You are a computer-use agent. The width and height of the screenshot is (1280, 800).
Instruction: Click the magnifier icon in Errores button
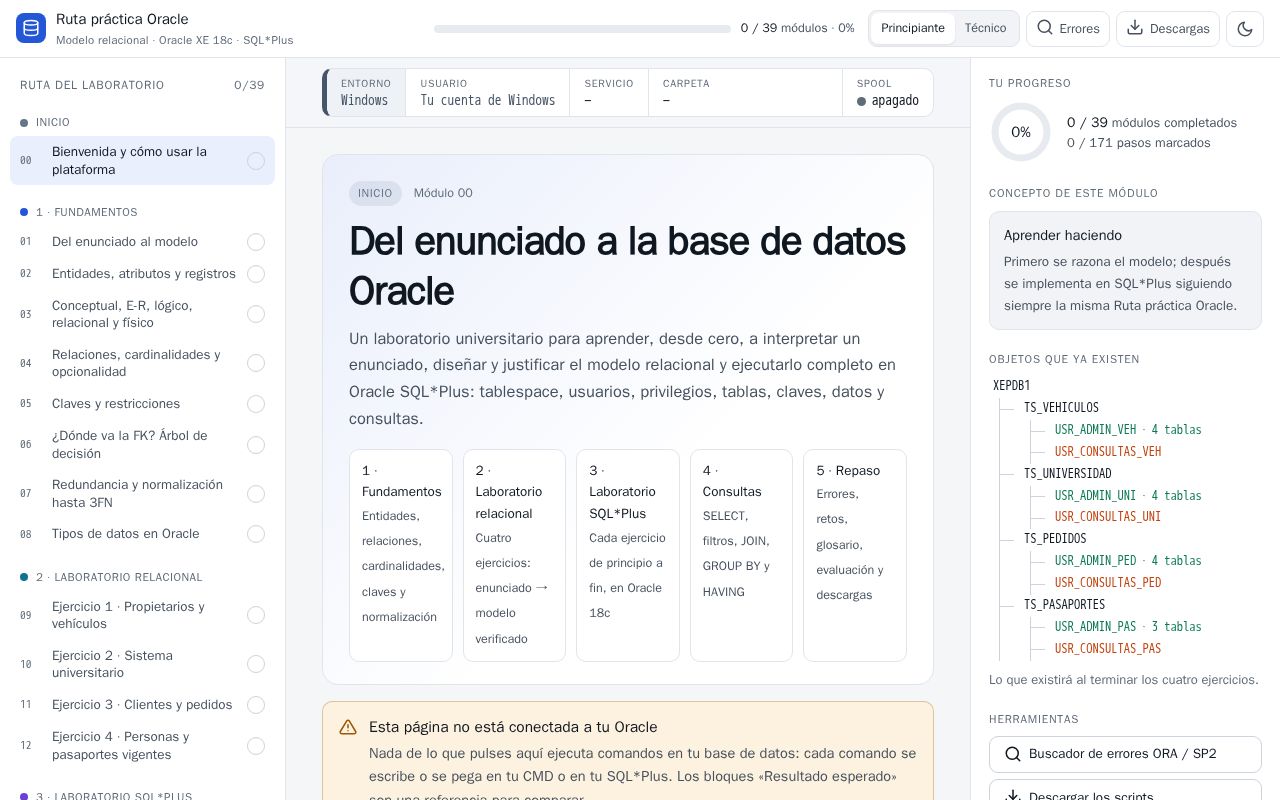tap(1045, 28)
